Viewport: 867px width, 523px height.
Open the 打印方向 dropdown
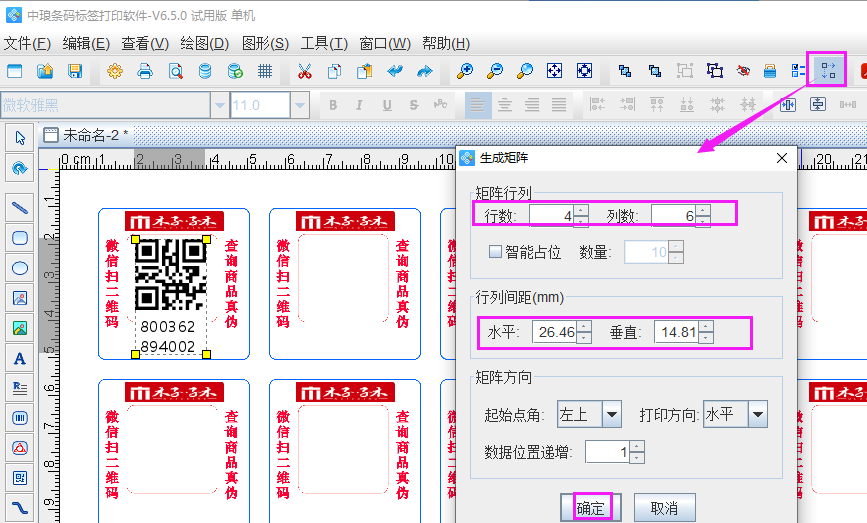tap(758, 414)
